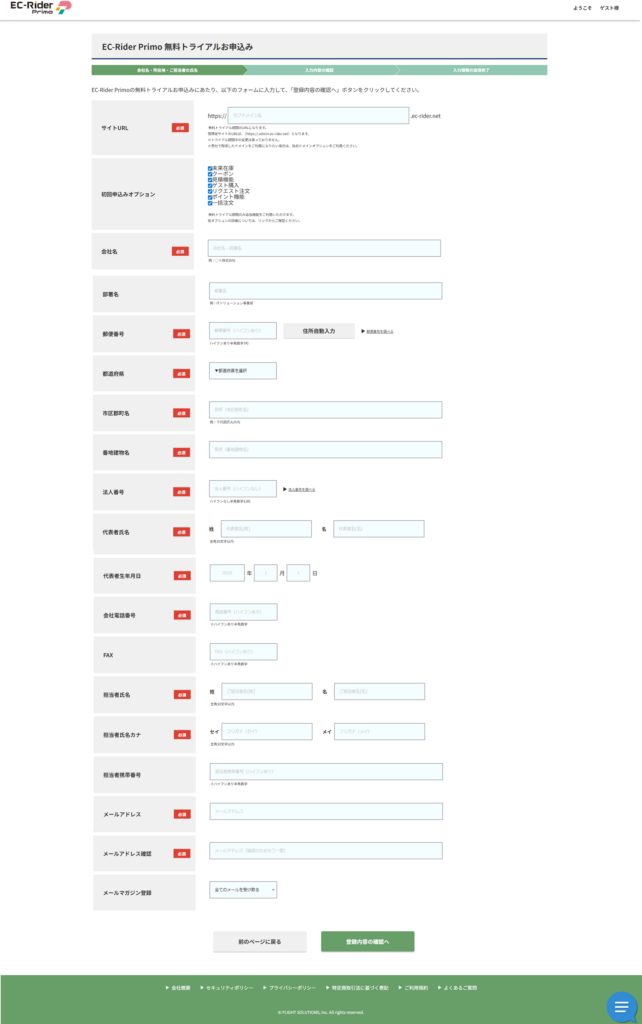Expand the メールマガジン登録 dropdown
This screenshot has height=1024, width=642.
click(243, 889)
